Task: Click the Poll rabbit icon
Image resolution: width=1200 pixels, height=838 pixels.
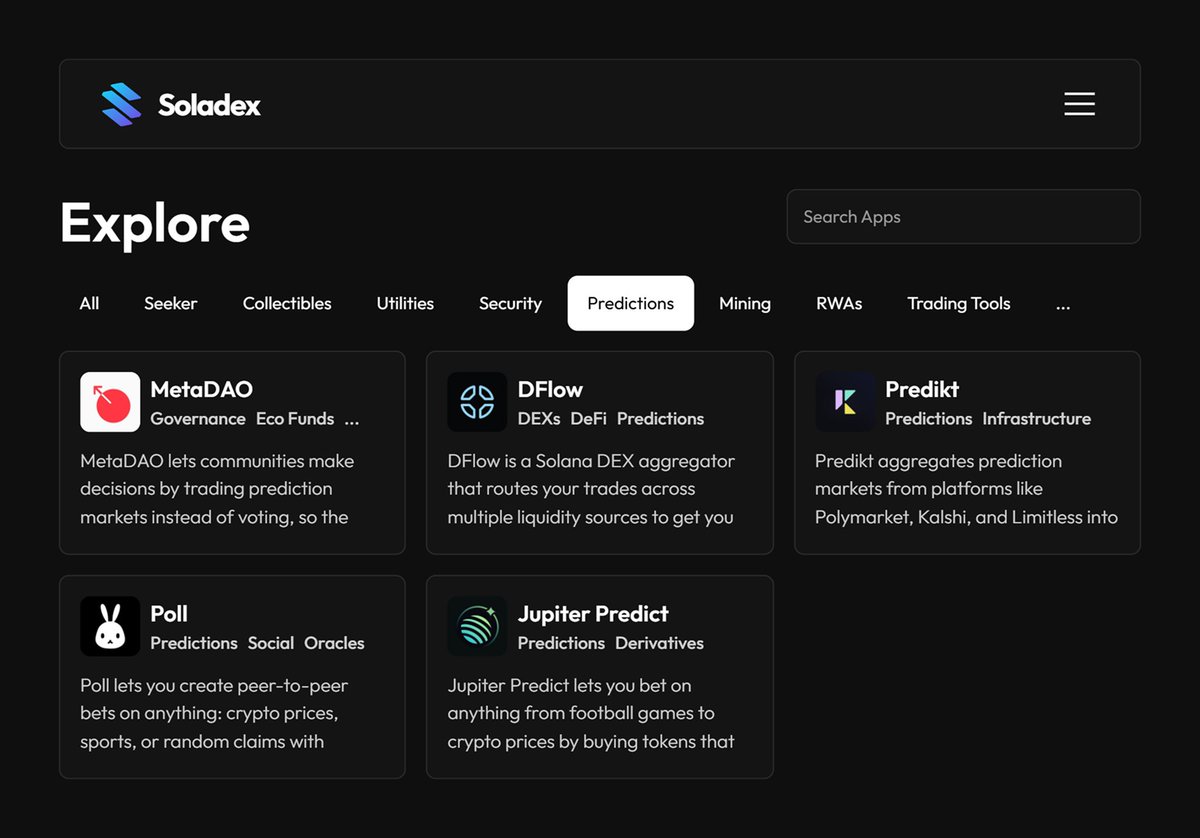Action: pos(110,626)
